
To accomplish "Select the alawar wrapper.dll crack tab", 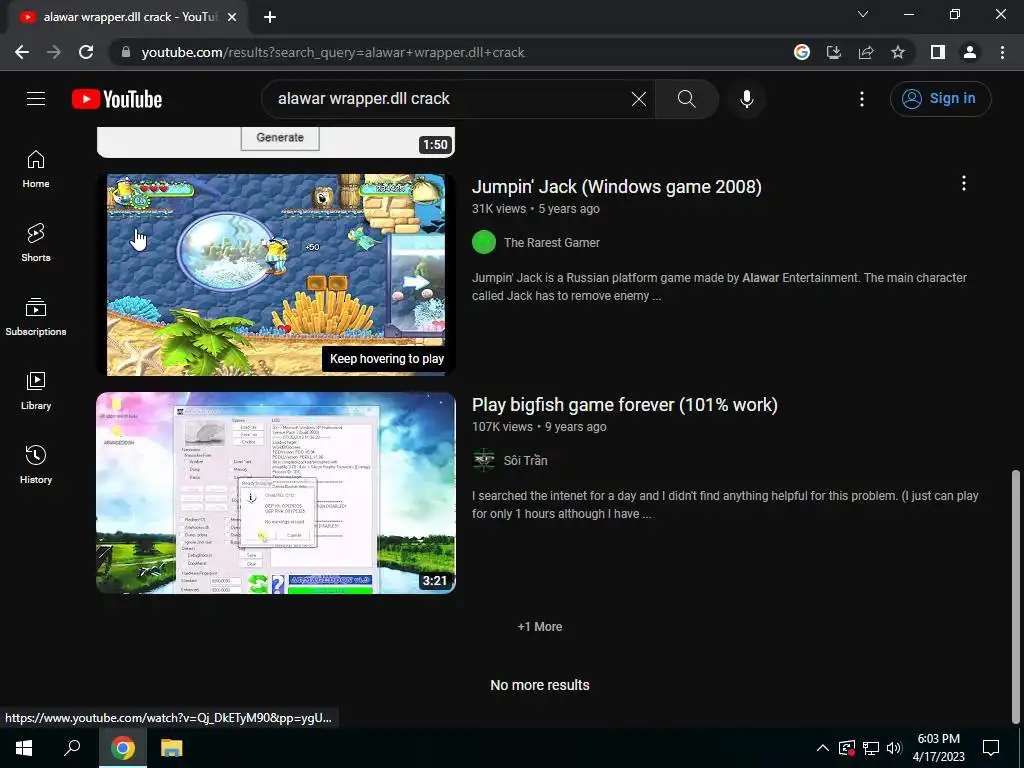I will point(128,17).
